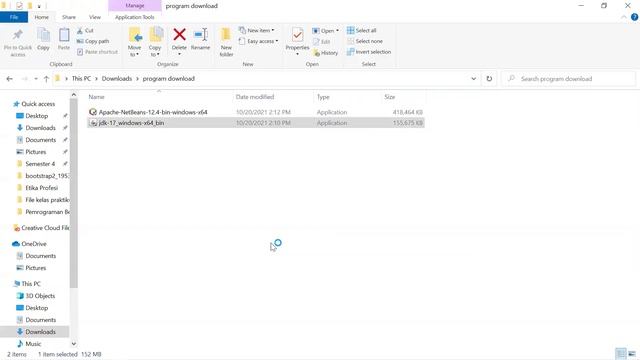Create a New folder
This screenshot has width=640, height=360.
226,42
